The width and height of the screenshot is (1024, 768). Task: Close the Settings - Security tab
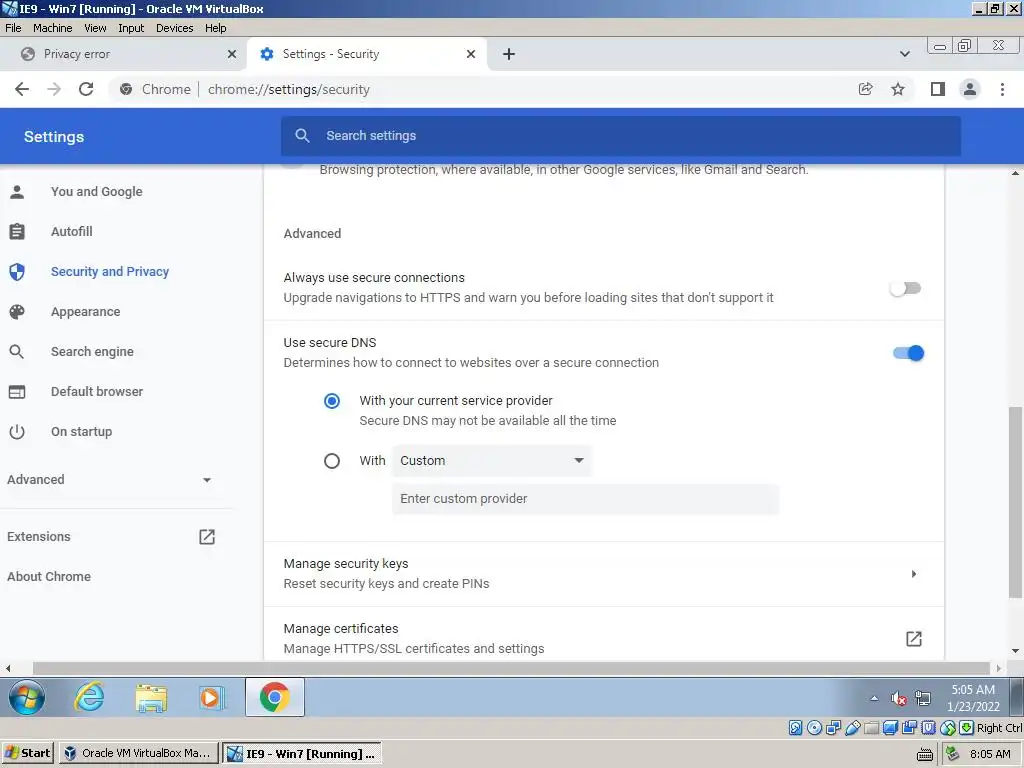[x=471, y=54]
